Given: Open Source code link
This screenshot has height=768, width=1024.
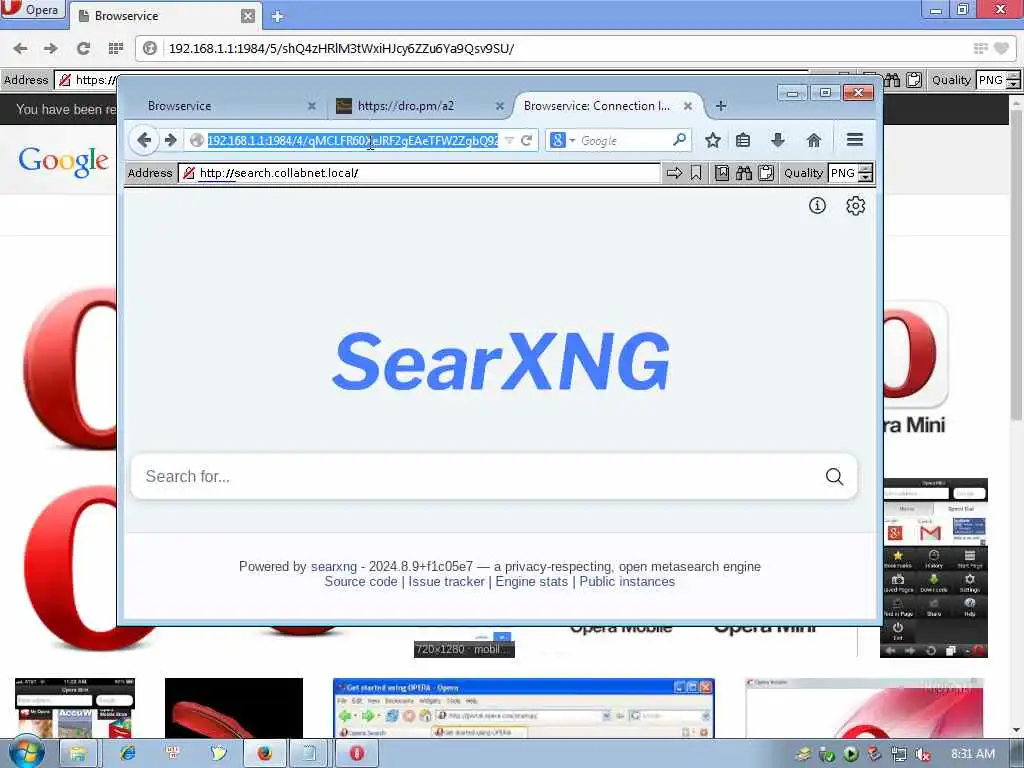Looking at the screenshot, I should [x=360, y=581].
